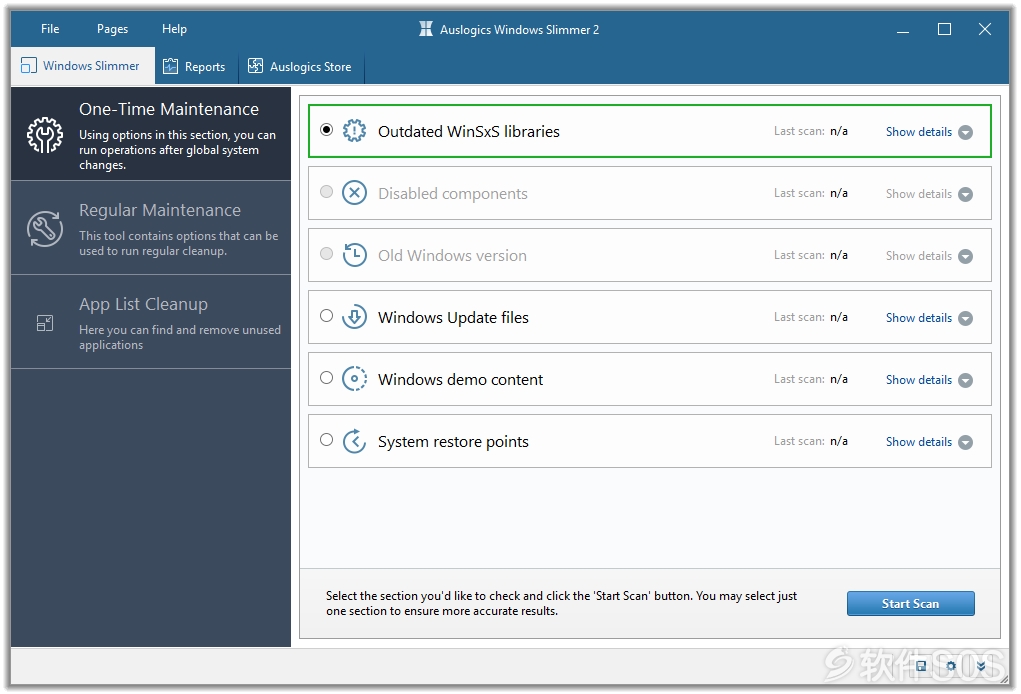Switch to the Windows Slimmer tab label

click(x=91, y=66)
